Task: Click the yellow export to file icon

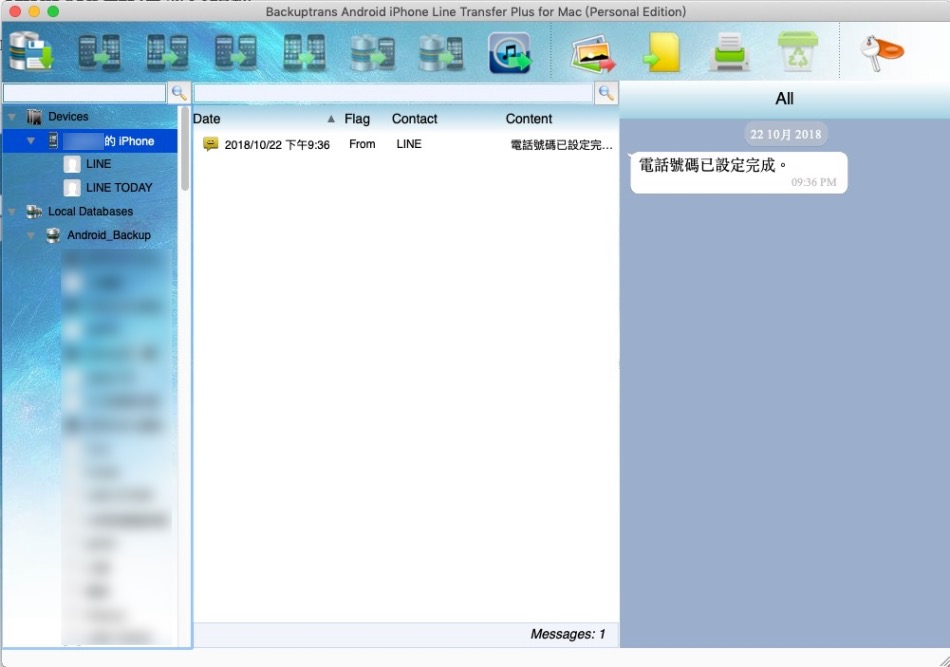Action: click(x=662, y=53)
